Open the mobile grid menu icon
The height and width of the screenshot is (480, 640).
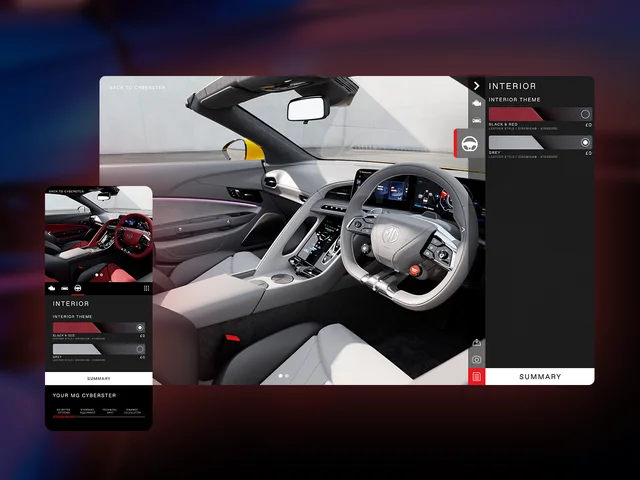[146, 288]
